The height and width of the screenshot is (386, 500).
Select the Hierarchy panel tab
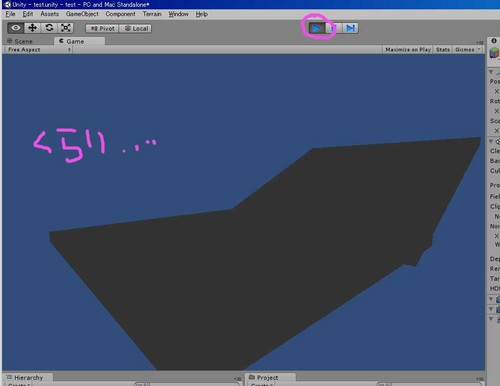28,378
